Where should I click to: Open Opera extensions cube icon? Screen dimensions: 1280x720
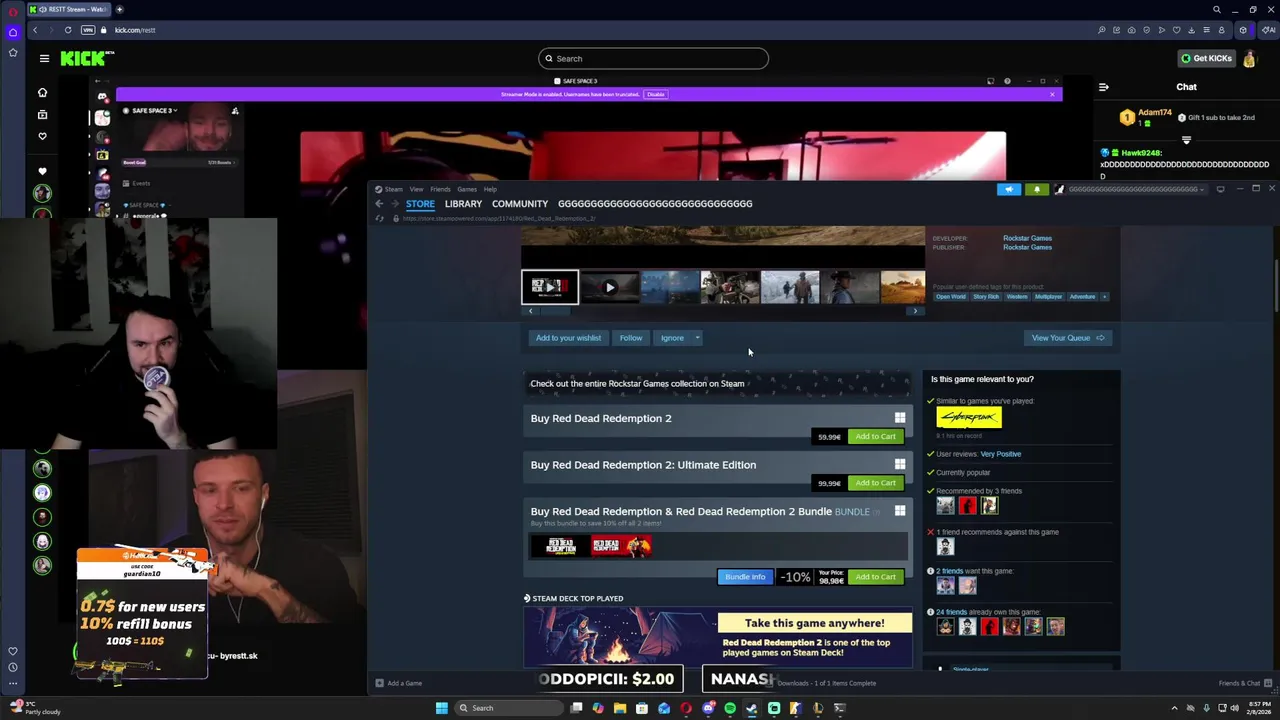[1243, 30]
